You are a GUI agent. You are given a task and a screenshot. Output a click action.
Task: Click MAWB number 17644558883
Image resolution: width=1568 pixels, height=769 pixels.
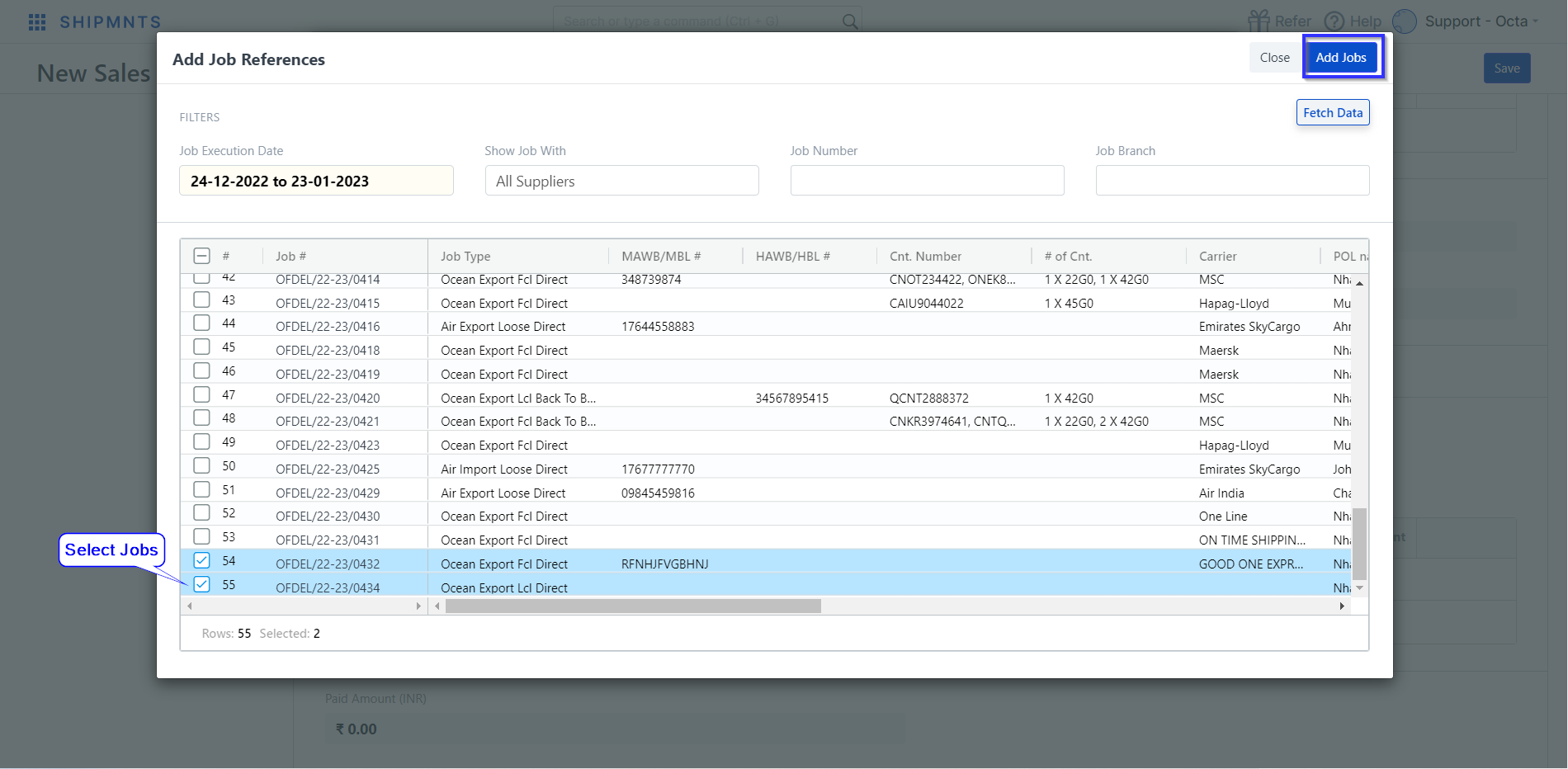click(658, 327)
